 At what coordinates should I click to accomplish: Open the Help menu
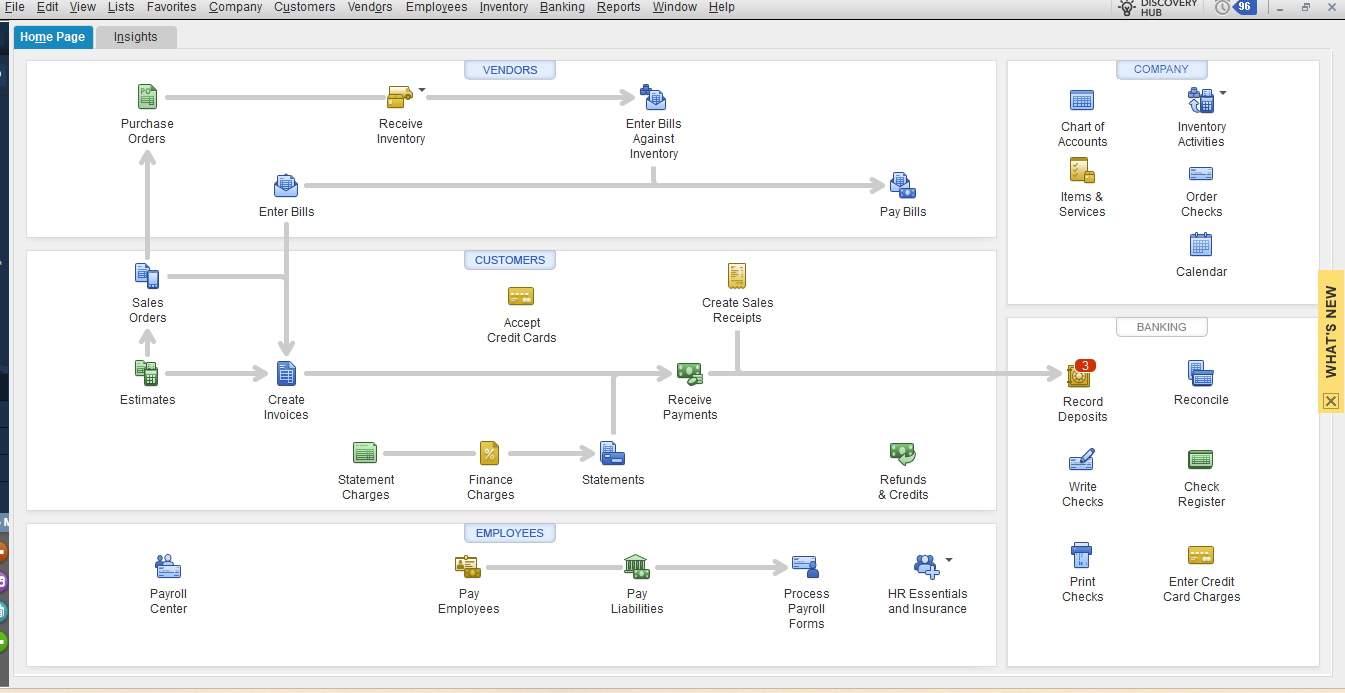coord(721,7)
